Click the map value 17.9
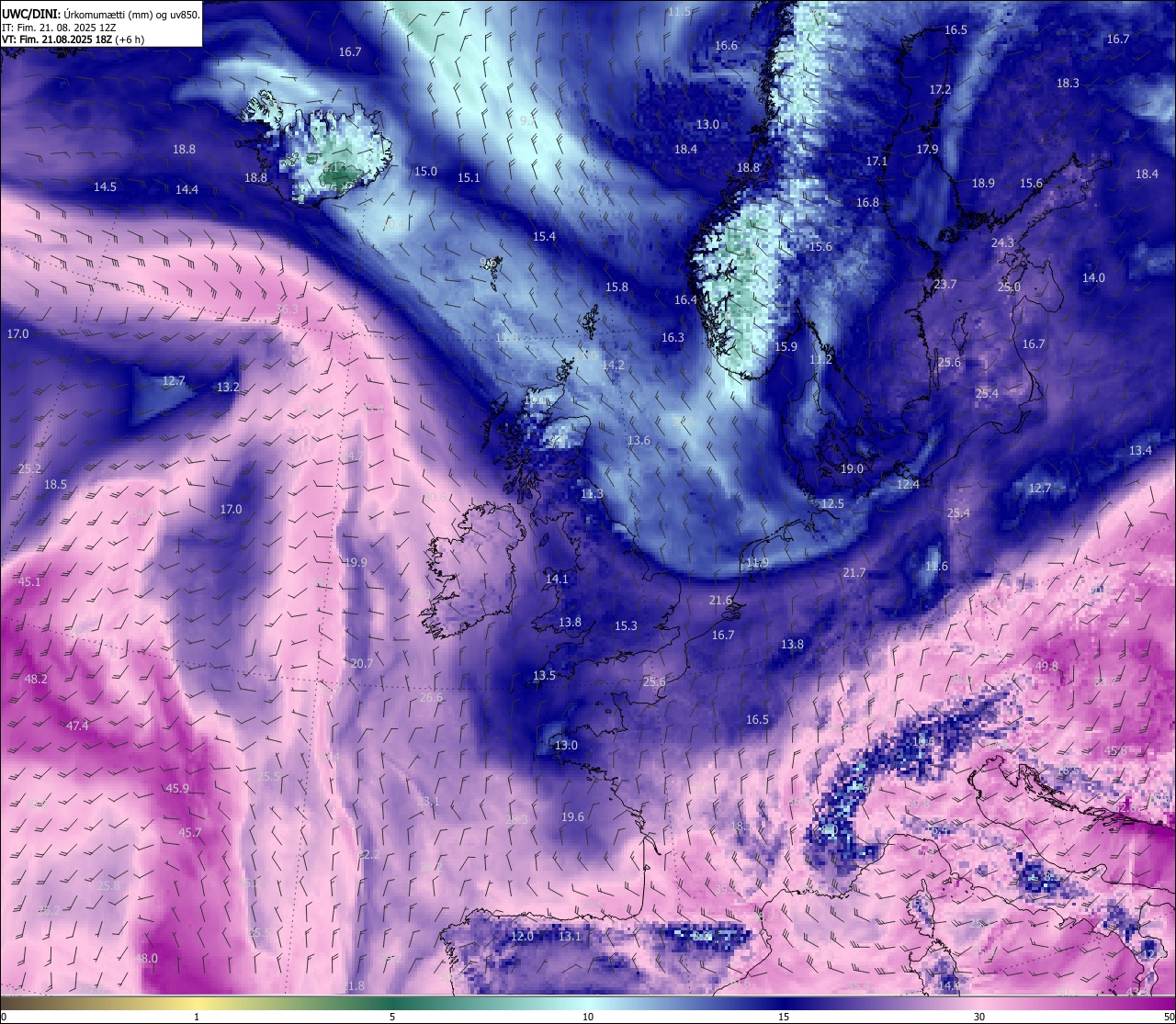1176x1024 pixels. [927, 150]
